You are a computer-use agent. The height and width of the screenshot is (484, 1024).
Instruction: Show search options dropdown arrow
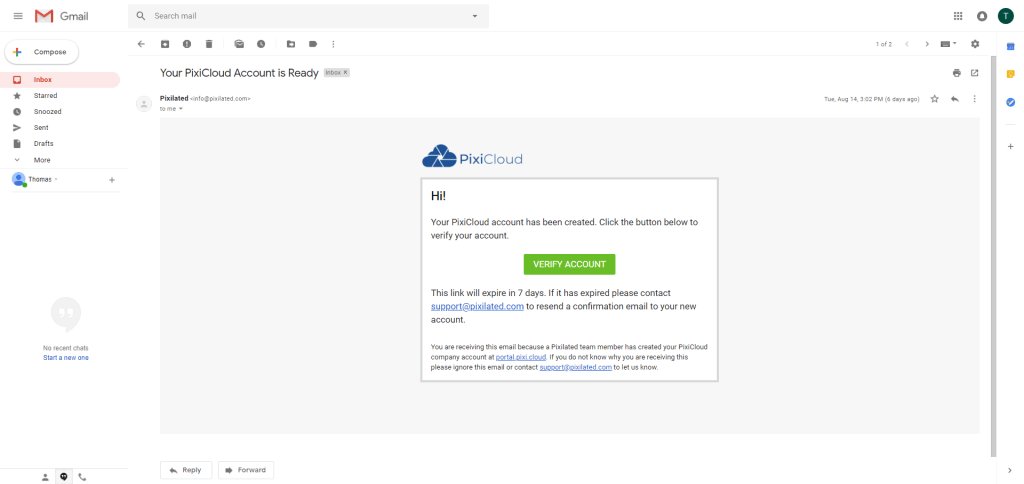pyautogui.click(x=475, y=16)
